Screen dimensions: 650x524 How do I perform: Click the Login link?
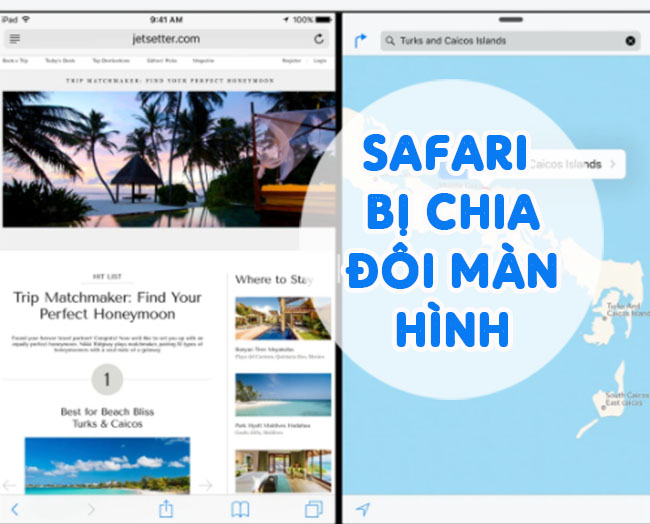click(320, 61)
